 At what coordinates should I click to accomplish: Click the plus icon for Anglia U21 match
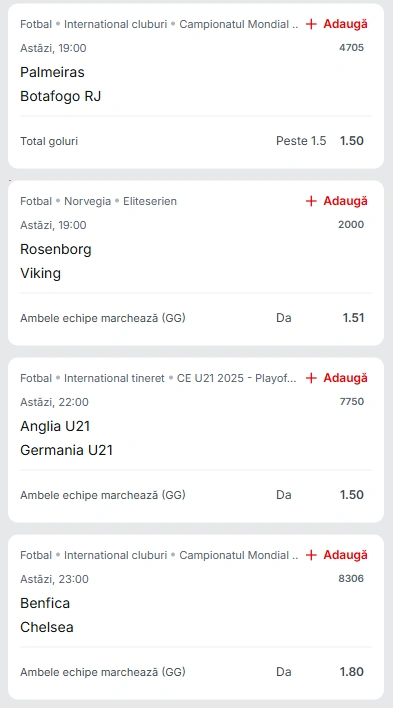pyautogui.click(x=311, y=378)
